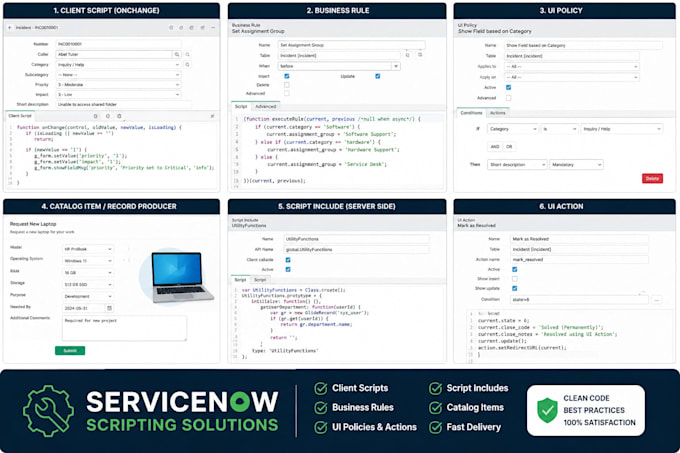
Task: Click the ServiceNow gear and wrench logo
Action: (x=49, y=411)
